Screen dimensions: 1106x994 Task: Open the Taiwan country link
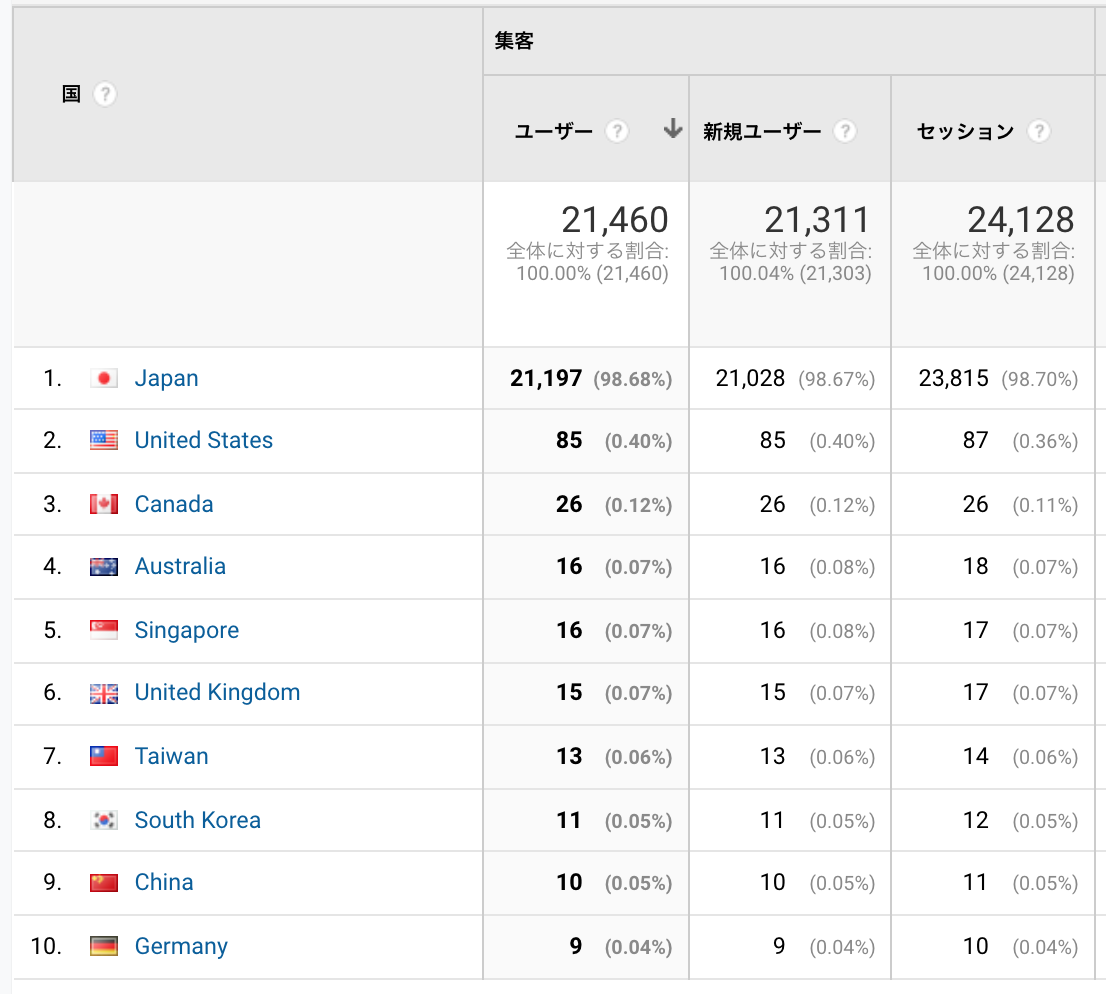tap(171, 756)
